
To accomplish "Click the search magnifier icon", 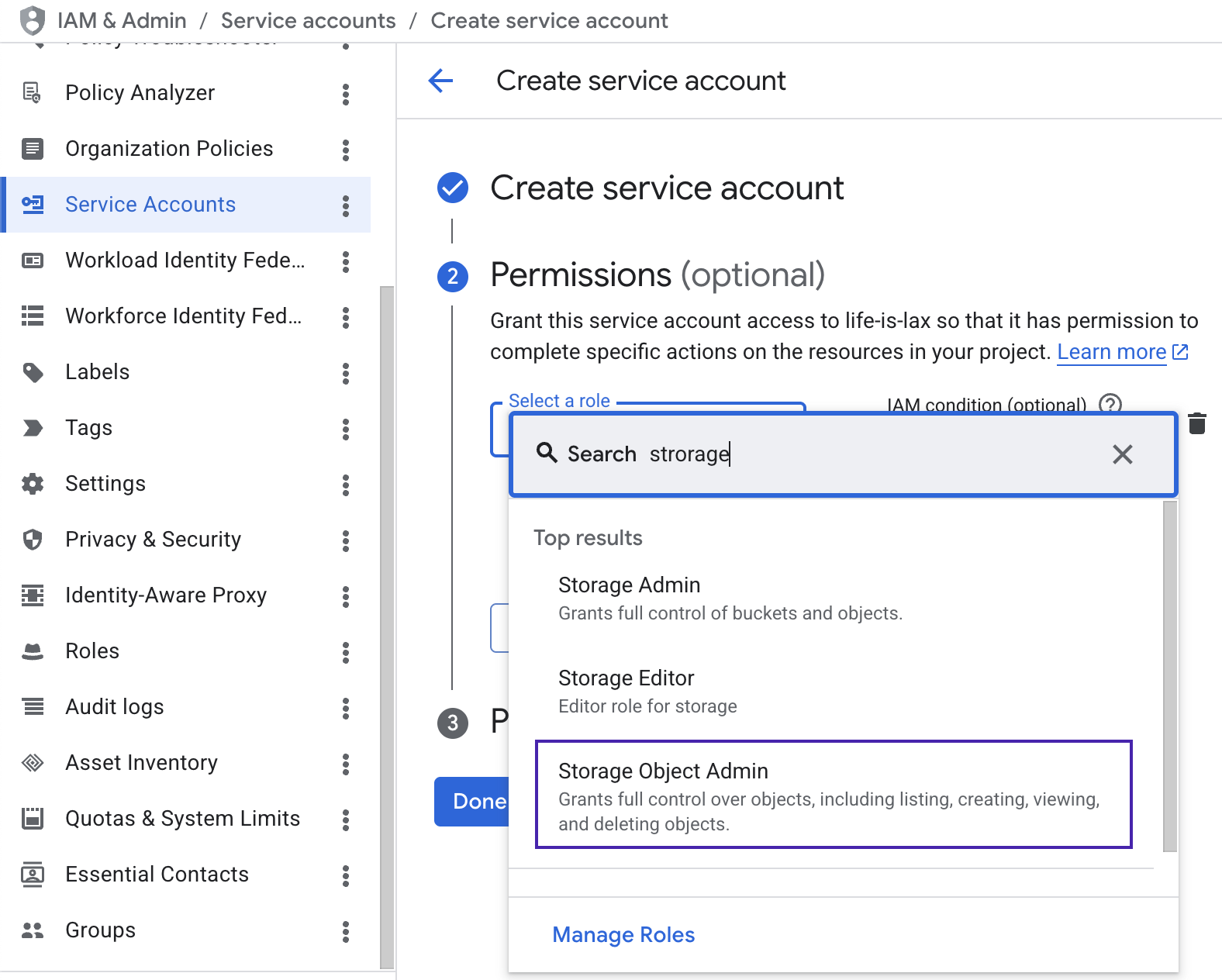I will click(x=547, y=453).
